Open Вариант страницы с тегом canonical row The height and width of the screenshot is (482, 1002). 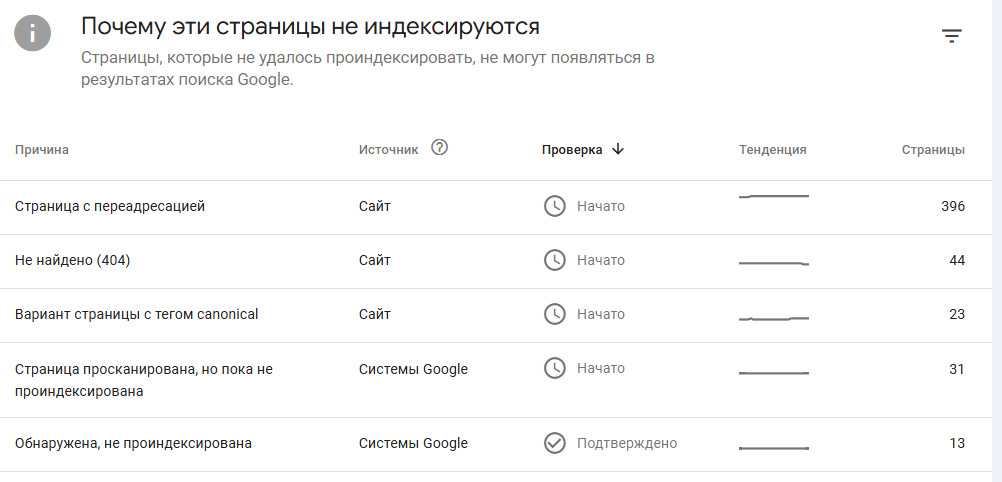pyautogui.click(x=136, y=314)
